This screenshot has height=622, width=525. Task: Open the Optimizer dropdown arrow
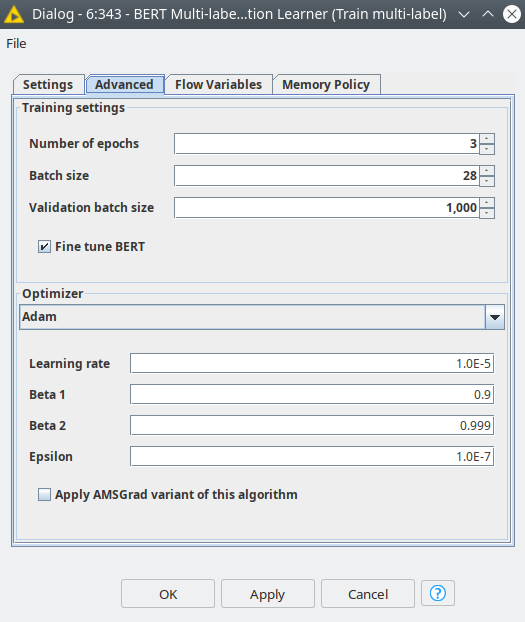(x=494, y=317)
